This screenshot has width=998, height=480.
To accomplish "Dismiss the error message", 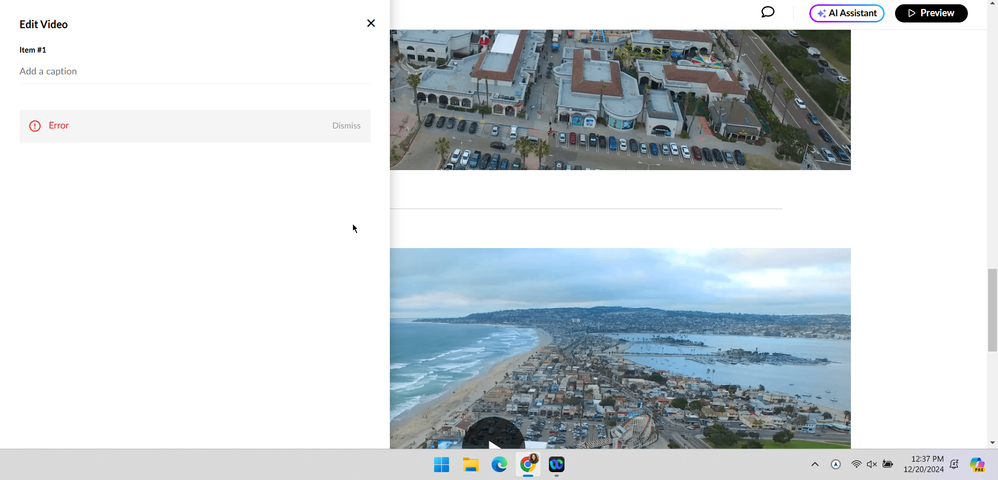I will tap(346, 126).
